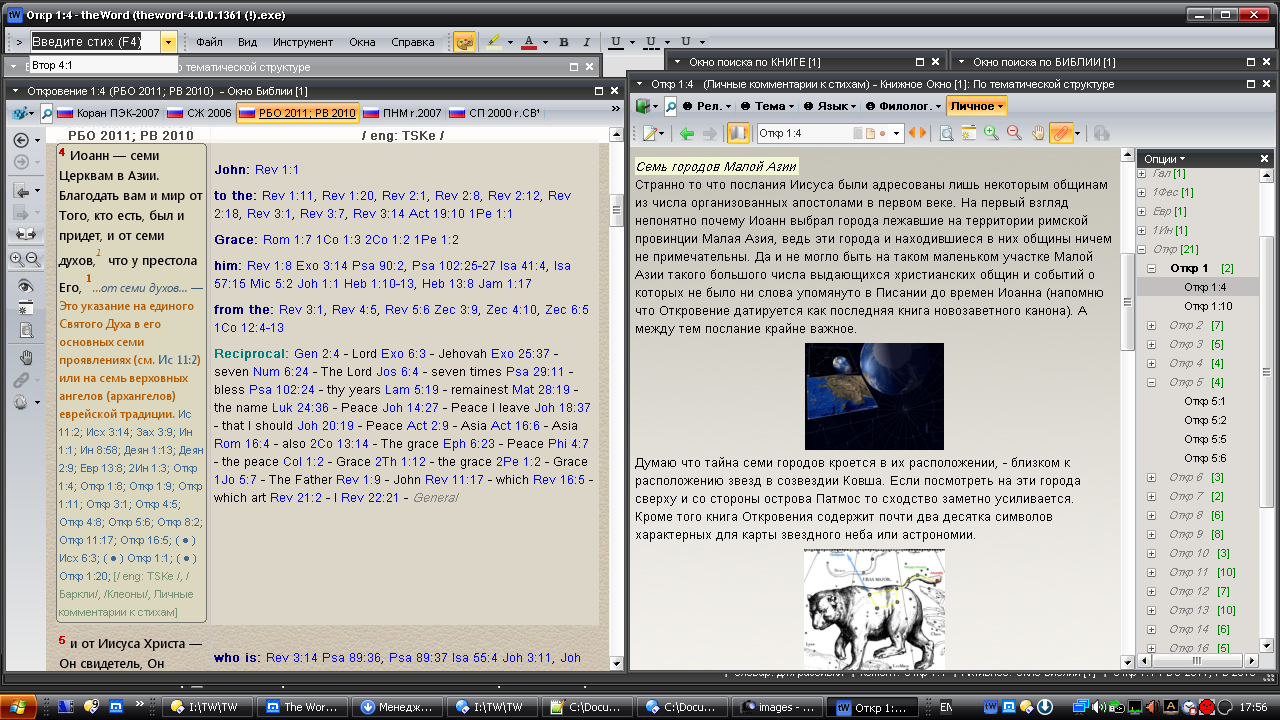Click zoom in magnifier in Book window toolbar
Viewport: 1280px width, 720px height.
point(991,133)
